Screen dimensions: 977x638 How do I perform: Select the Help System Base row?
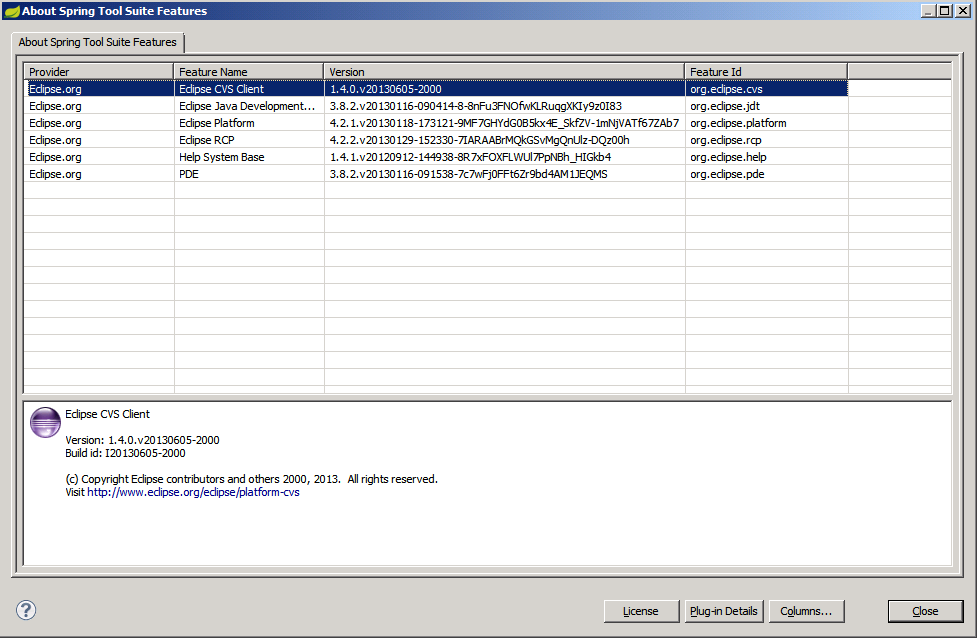[436, 157]
